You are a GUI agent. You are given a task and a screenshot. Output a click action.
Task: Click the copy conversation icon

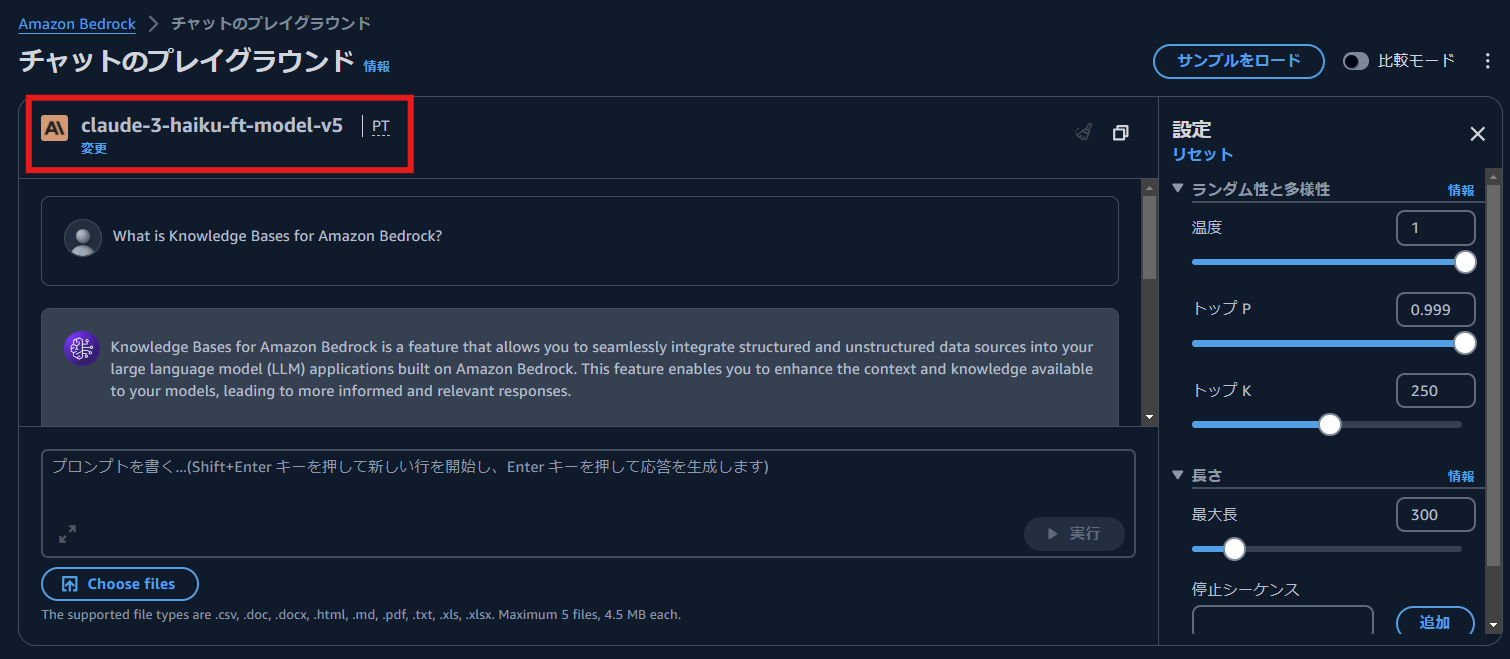click(x=1120, y=132)
